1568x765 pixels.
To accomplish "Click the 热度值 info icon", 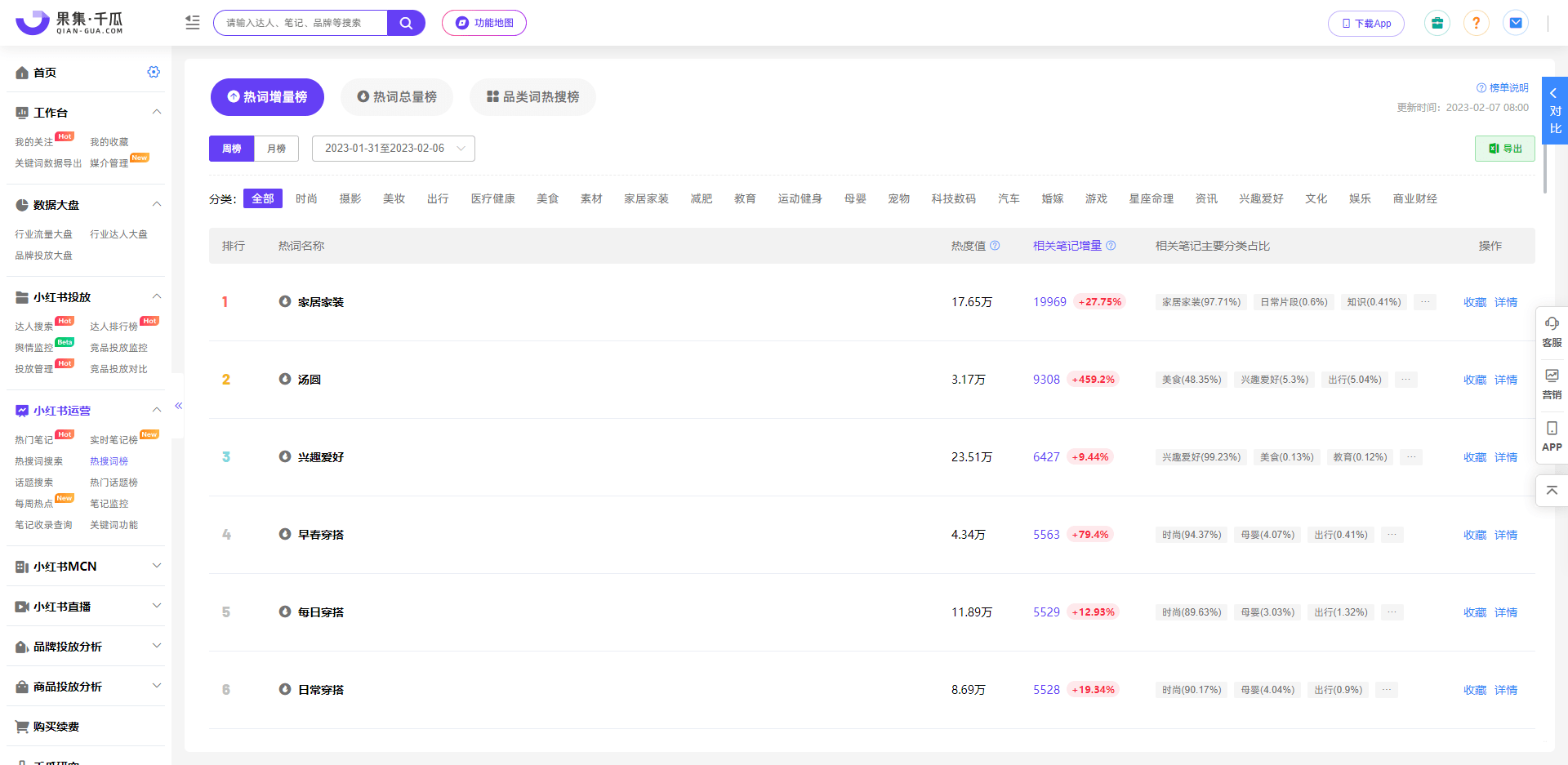I will pyautogui.click(x=995, y=246).
